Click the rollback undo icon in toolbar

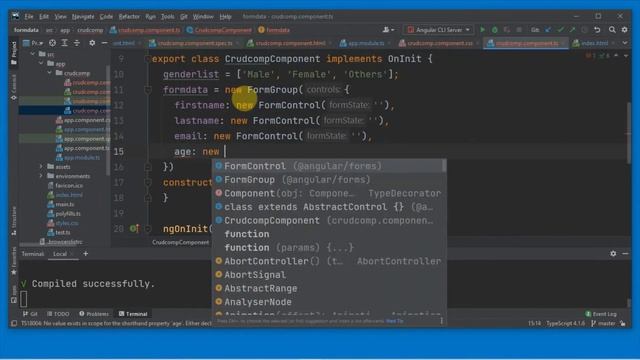[x=597, y=30]
